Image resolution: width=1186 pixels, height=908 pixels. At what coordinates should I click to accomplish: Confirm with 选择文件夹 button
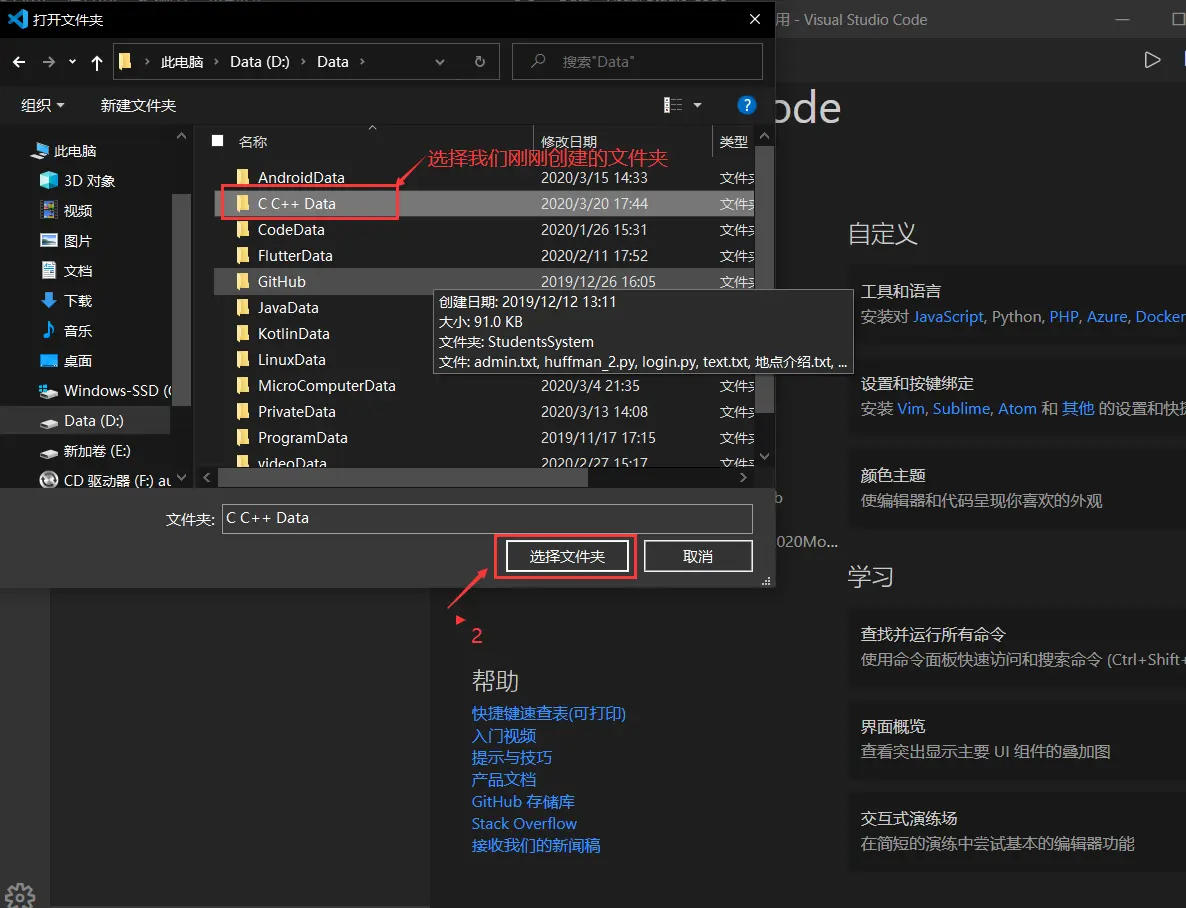click(567, 557)
